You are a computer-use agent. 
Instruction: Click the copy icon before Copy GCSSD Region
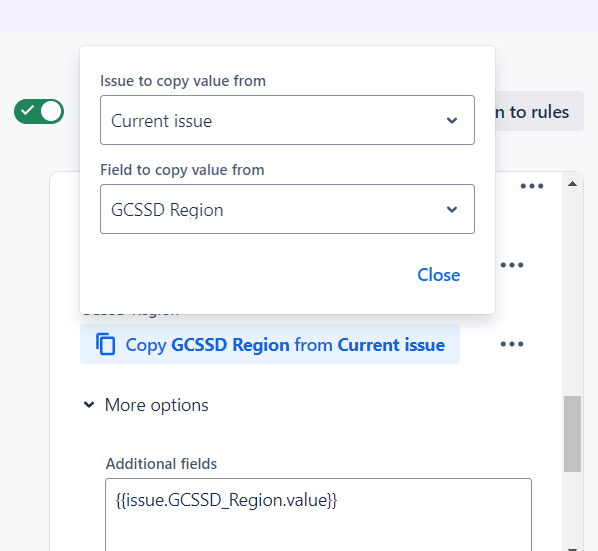105,344
